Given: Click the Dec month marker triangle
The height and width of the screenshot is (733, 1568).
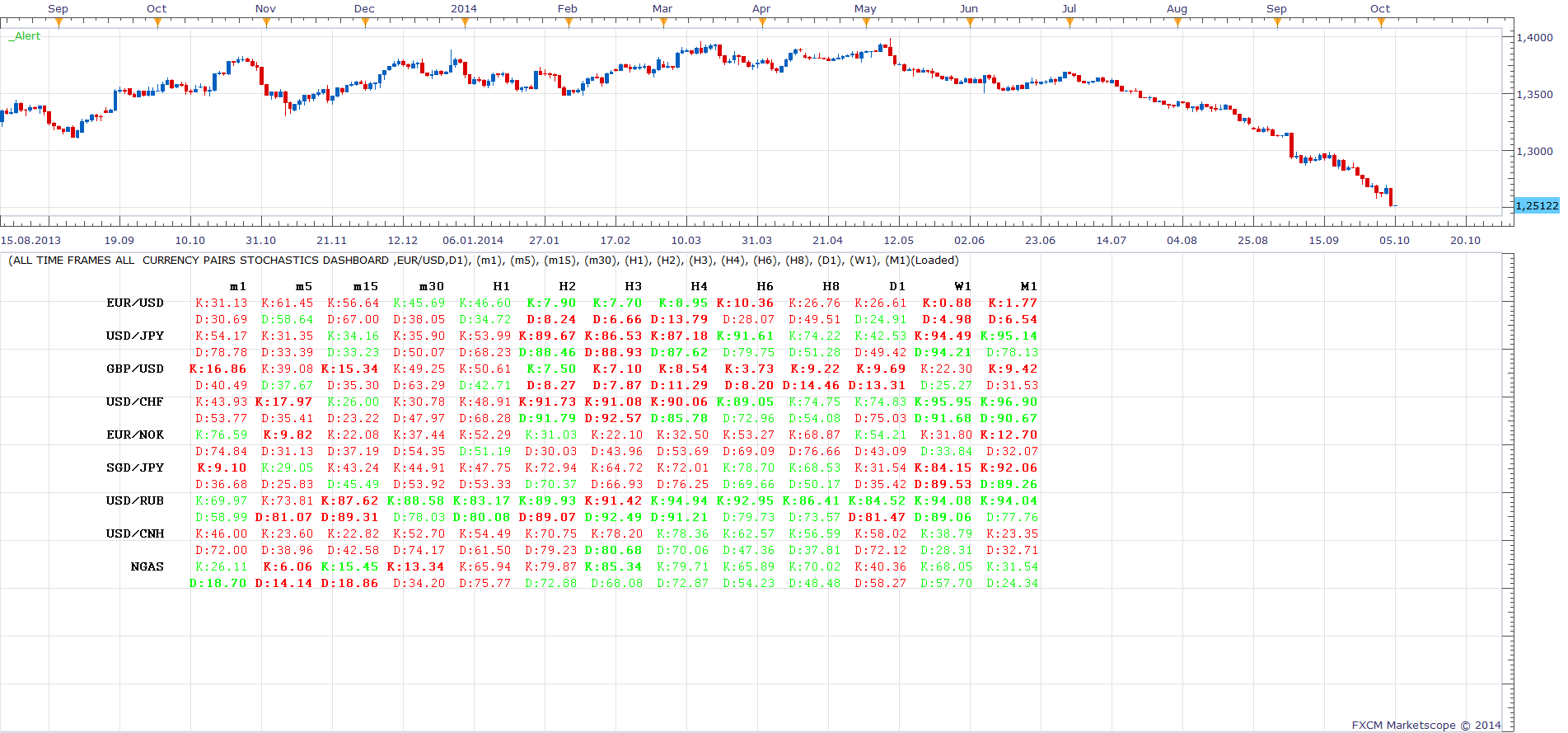Looking at the screenshot, I should pos(365,22).
